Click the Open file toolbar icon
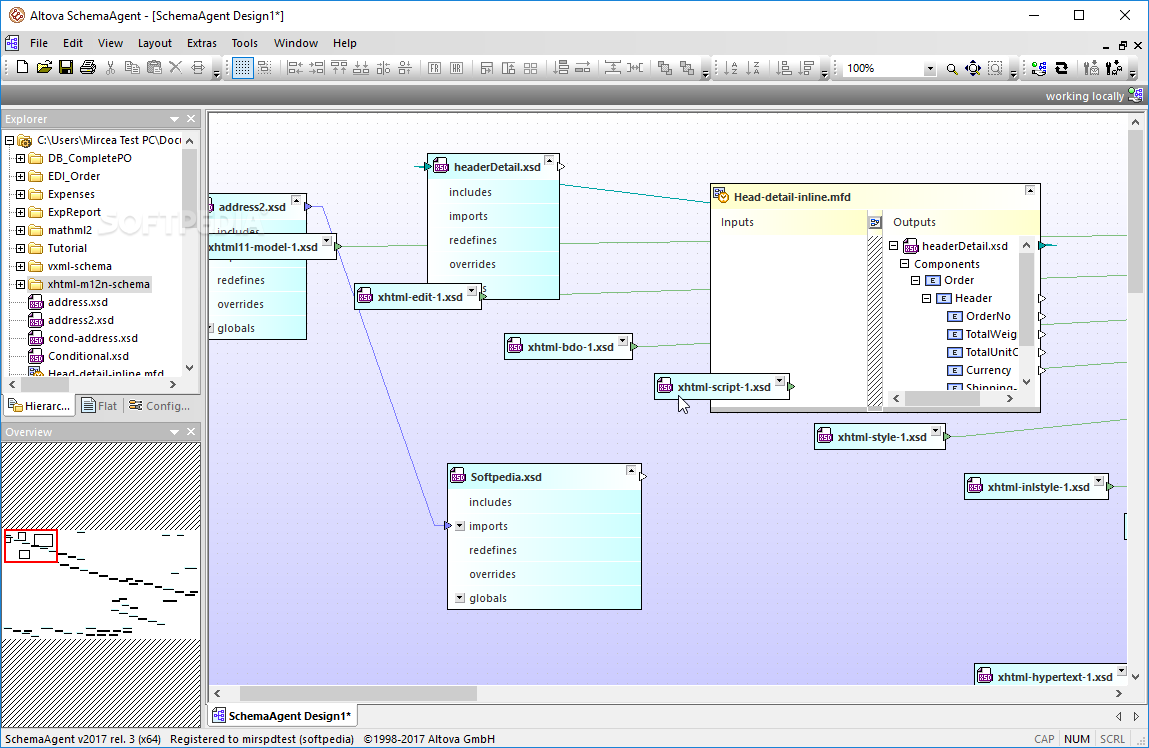The width and height of the screenshot is (1149, 748). [44, 68]
